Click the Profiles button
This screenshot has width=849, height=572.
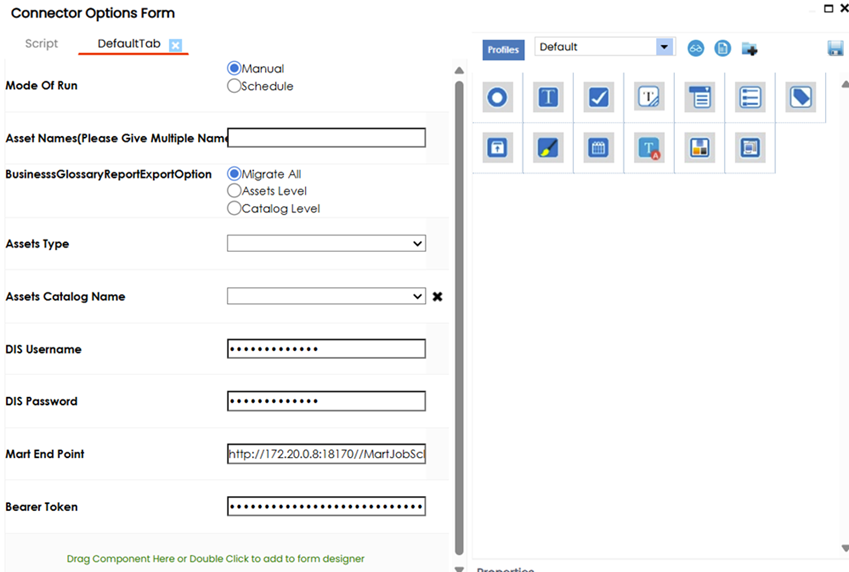(x=503, y=49)
